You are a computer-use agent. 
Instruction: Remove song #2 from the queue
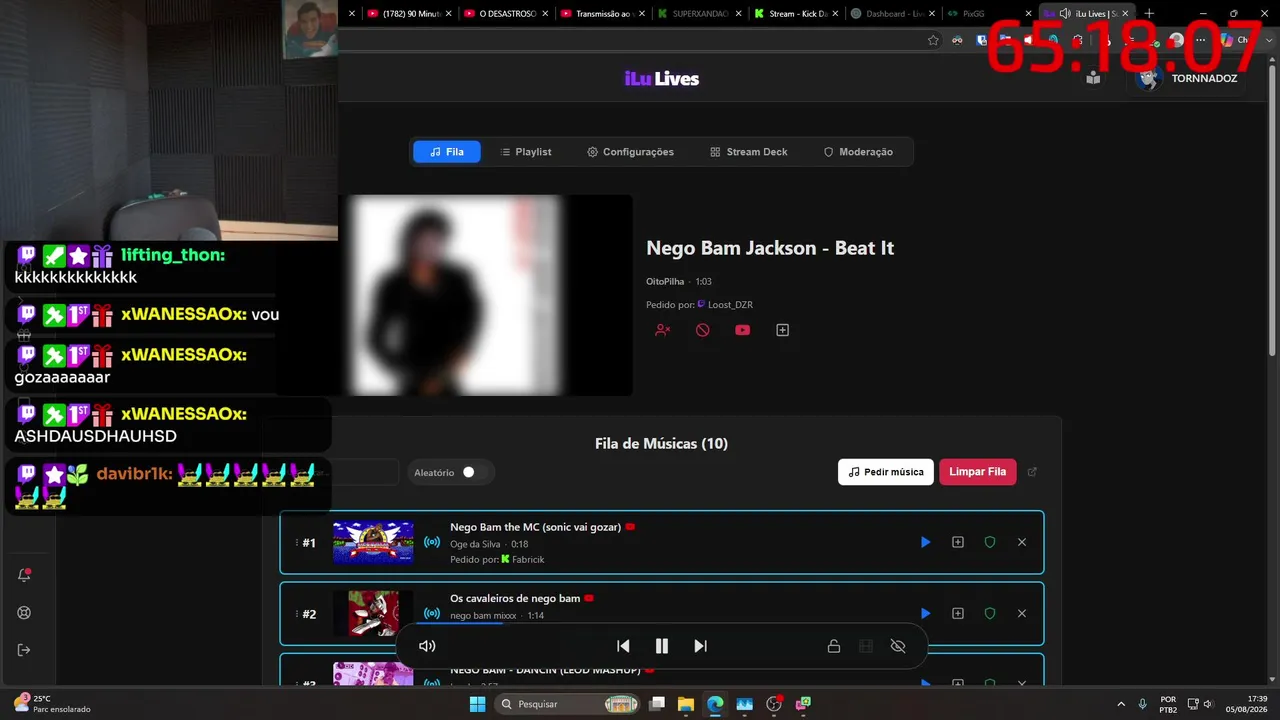coord(1022,613)
